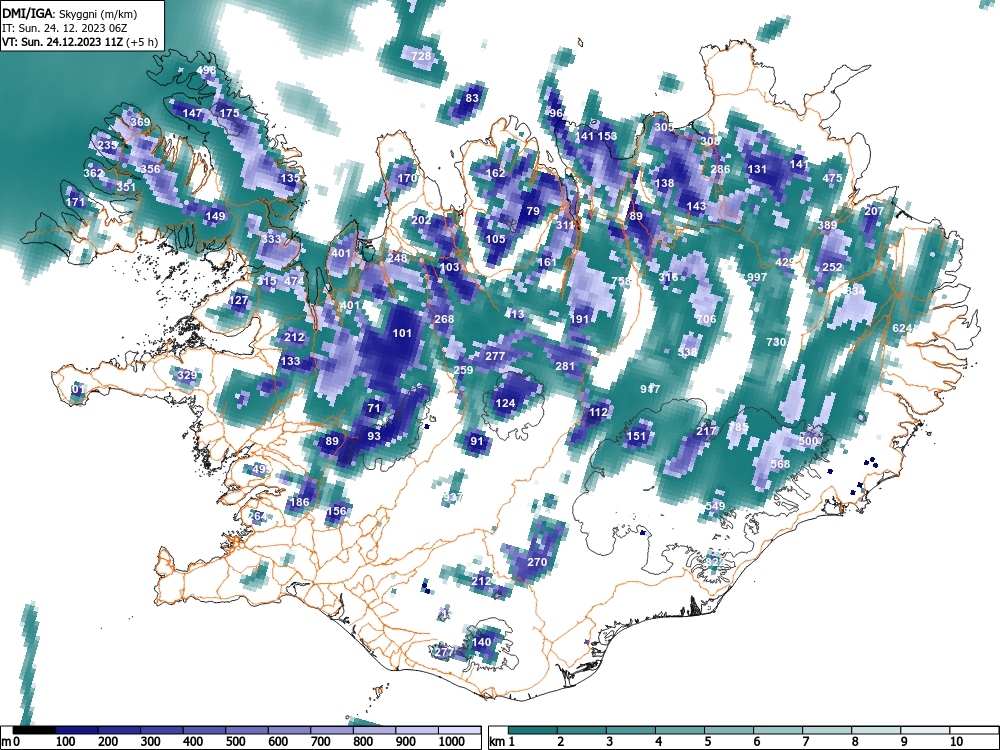Click the '917' visibility value
This screenshot has height=750, width=1000.
click(650, 389)
